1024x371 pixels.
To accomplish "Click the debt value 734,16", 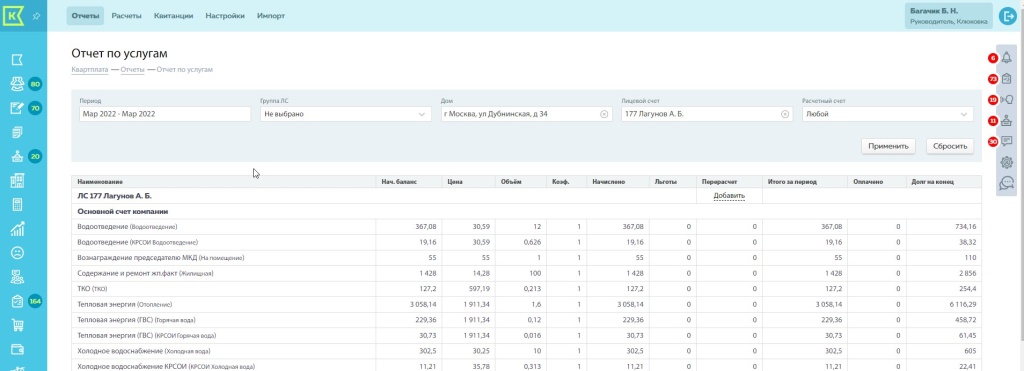I will (x=966, y=227).
